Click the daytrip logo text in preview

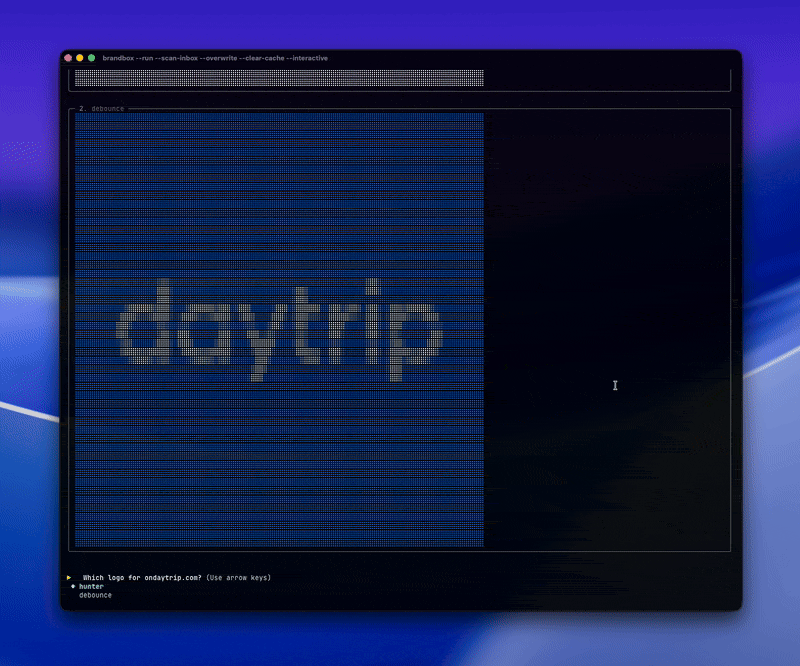click(279, 330)
